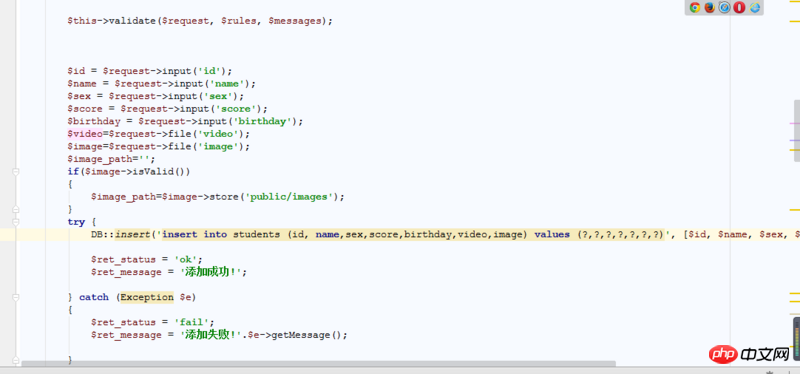Click the 'birthday' string literal

264,121
